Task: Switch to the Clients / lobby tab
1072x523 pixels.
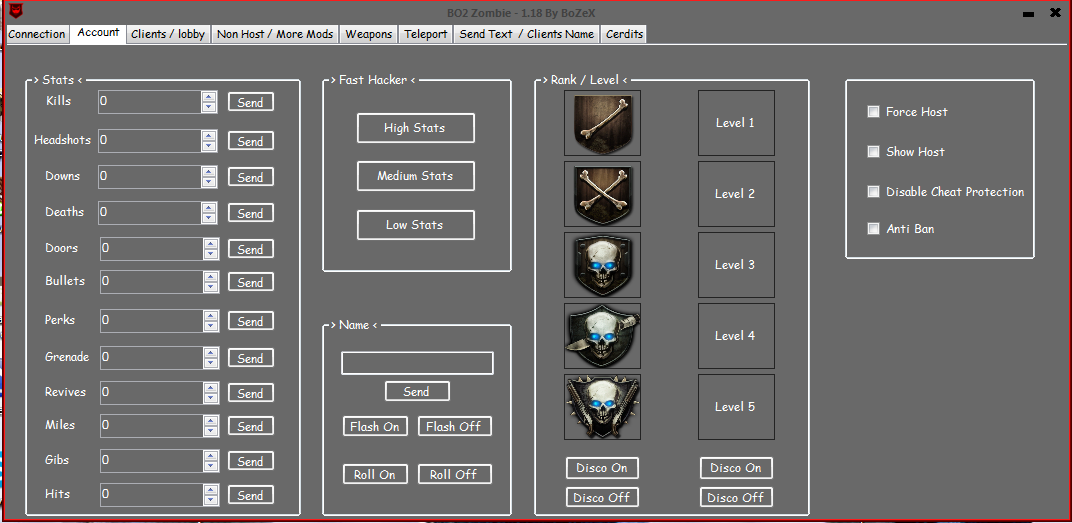Action: 168,34
